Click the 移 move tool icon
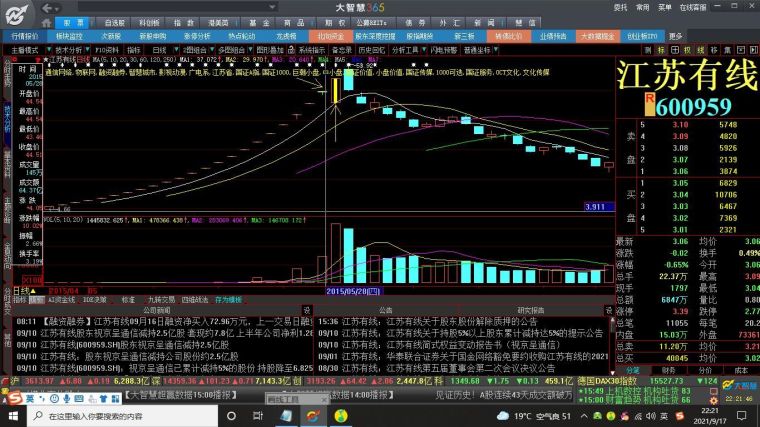This screenshot has width=760, height=427. 714,50
